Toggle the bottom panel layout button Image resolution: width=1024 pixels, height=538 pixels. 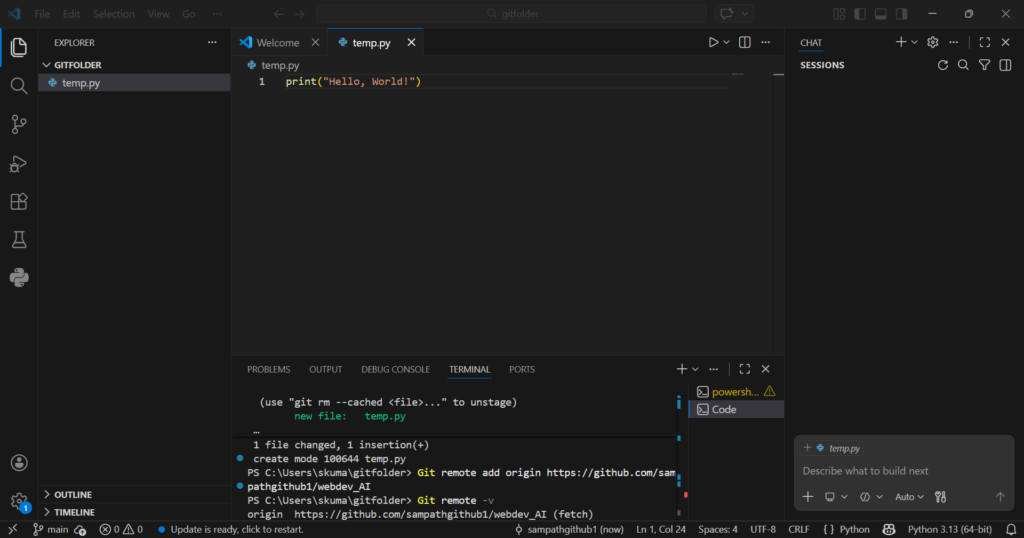881,14
